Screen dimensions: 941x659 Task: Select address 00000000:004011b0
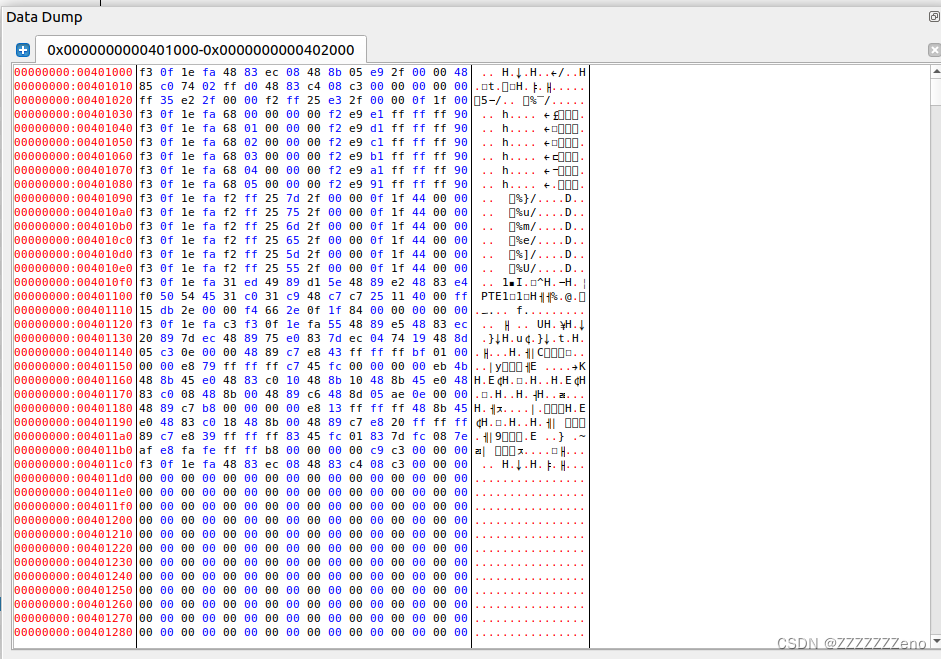pos(73,450)
